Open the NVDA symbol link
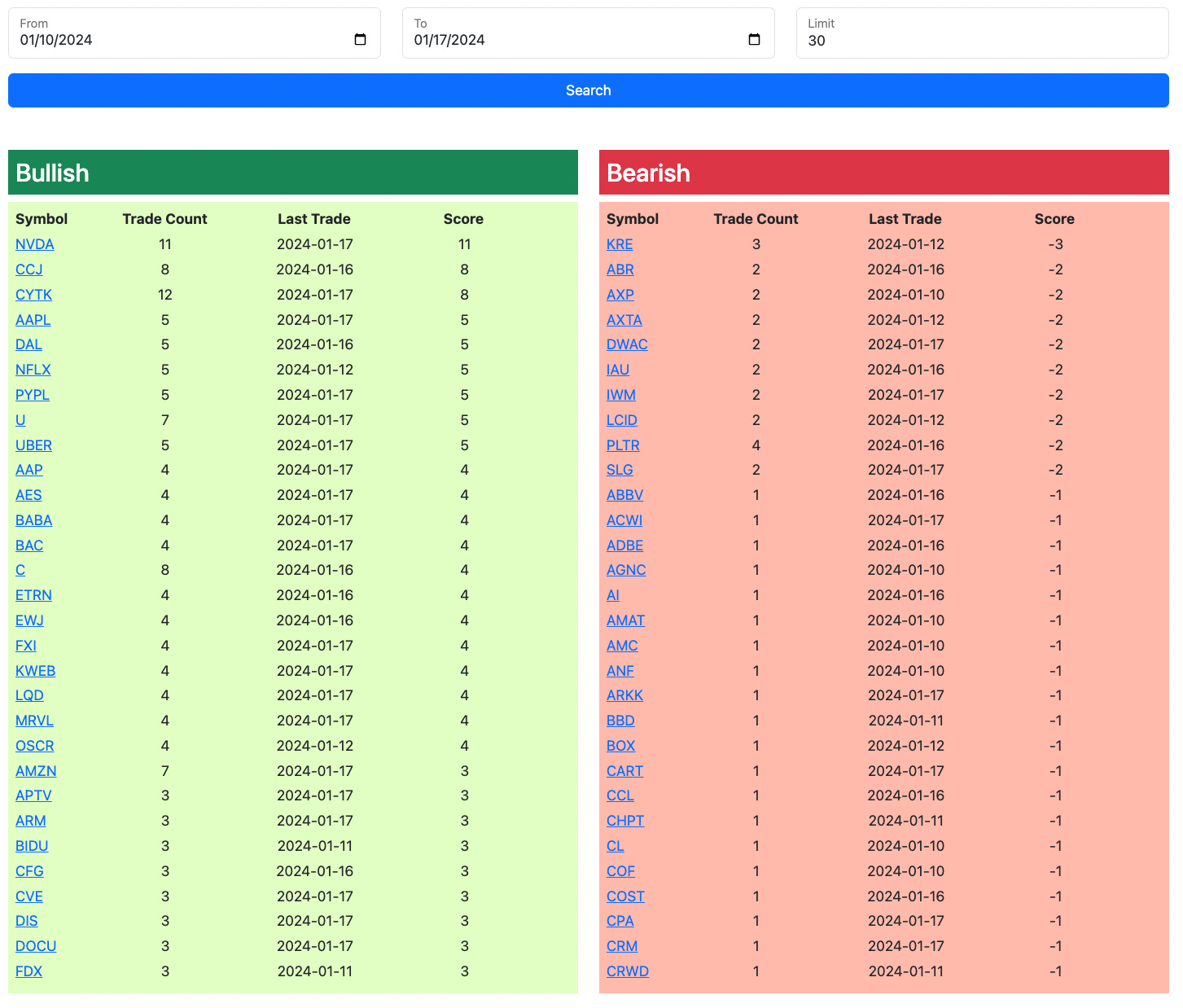The height and width of the screenshot is (1008, 1183). pyautogui.click(x=35, y=244)
